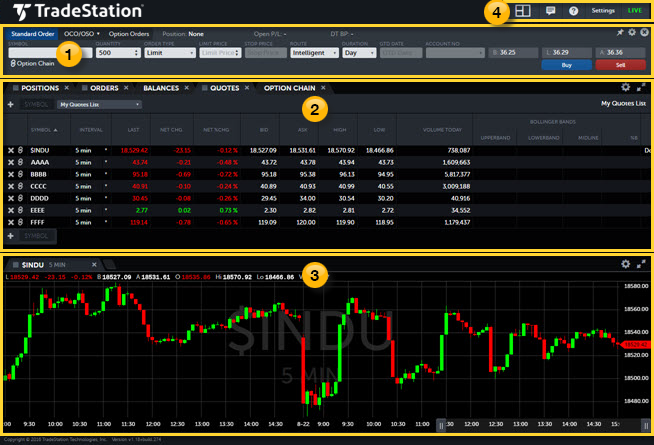
Task: Expand the Account No dropdown
Action: (x=455, y=53)
